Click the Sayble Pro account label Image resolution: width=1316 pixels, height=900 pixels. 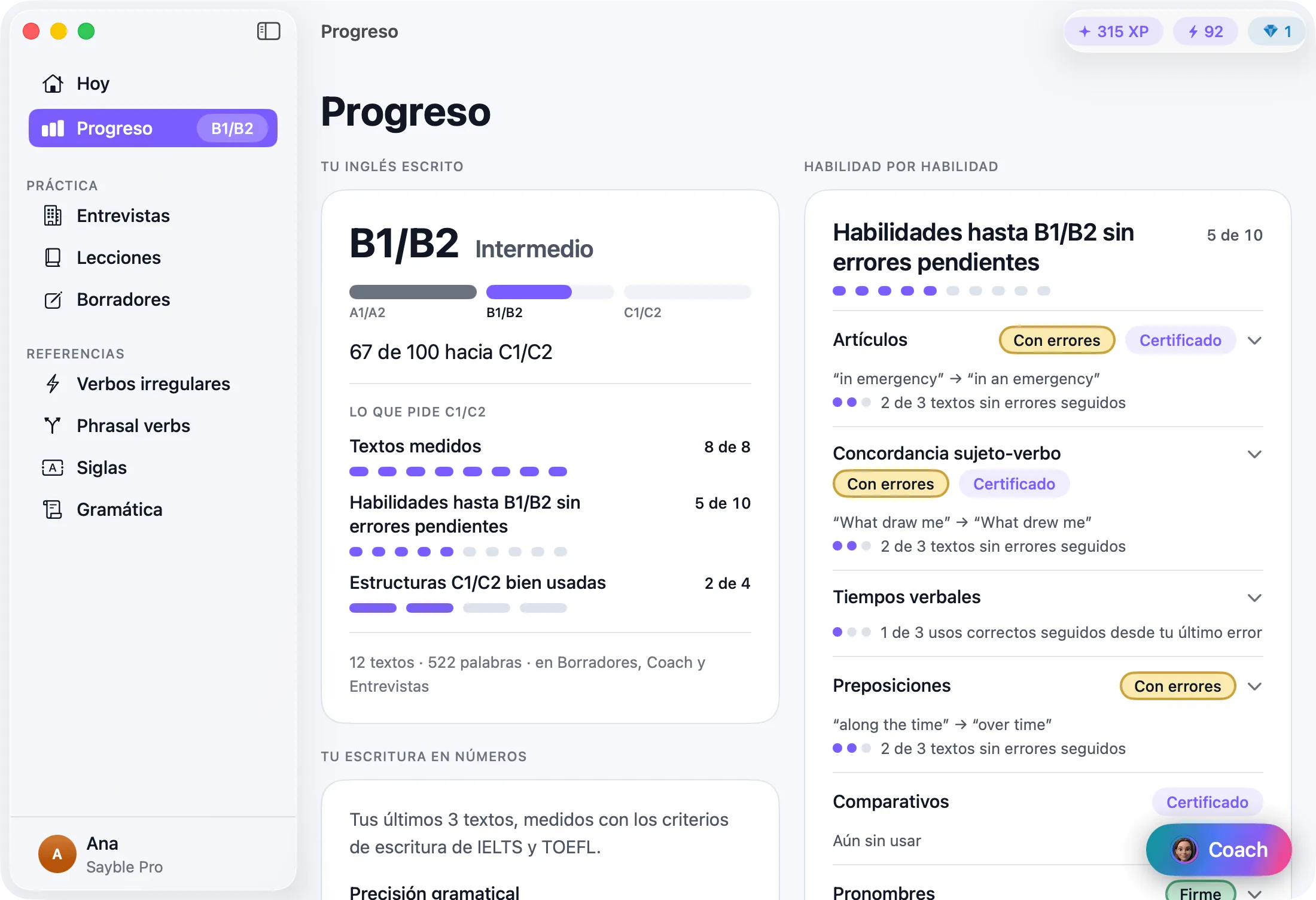coord(124,867)
